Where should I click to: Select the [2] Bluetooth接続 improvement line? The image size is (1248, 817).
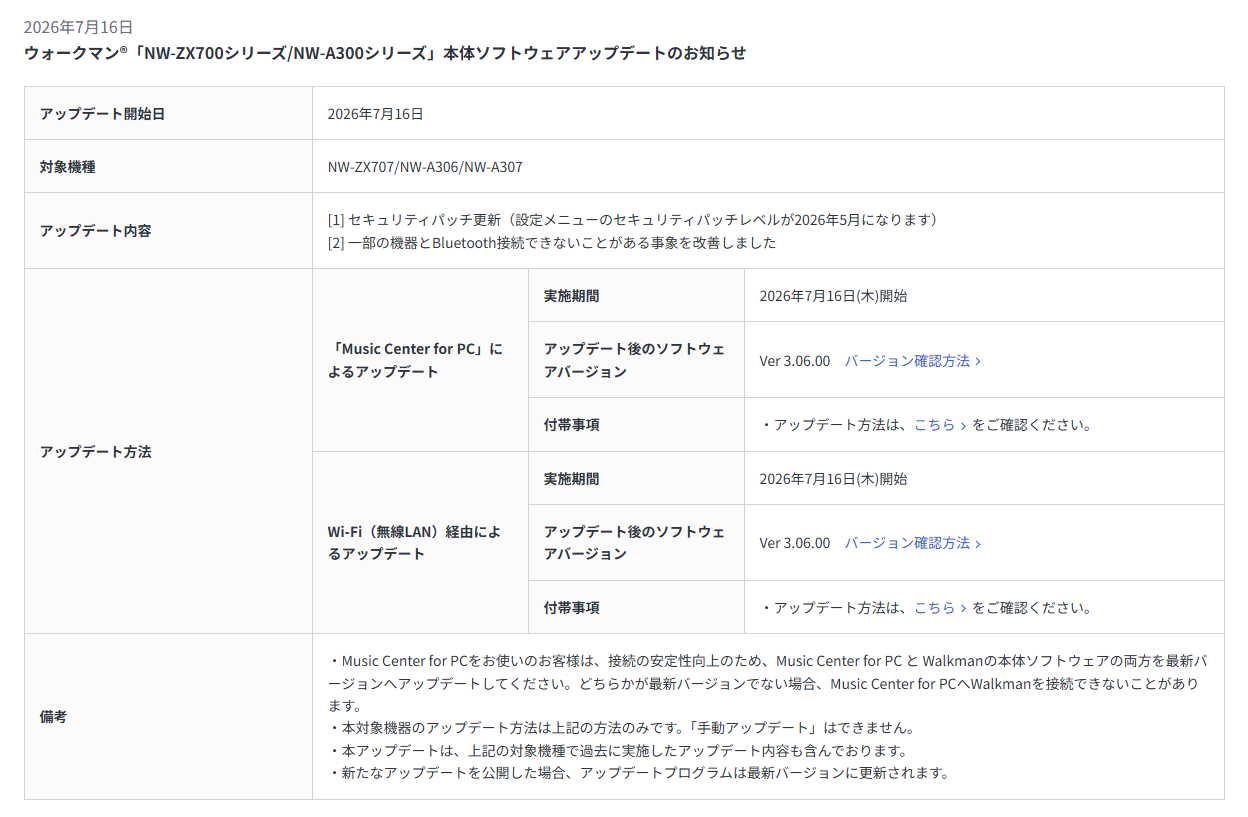click(552, 243)
